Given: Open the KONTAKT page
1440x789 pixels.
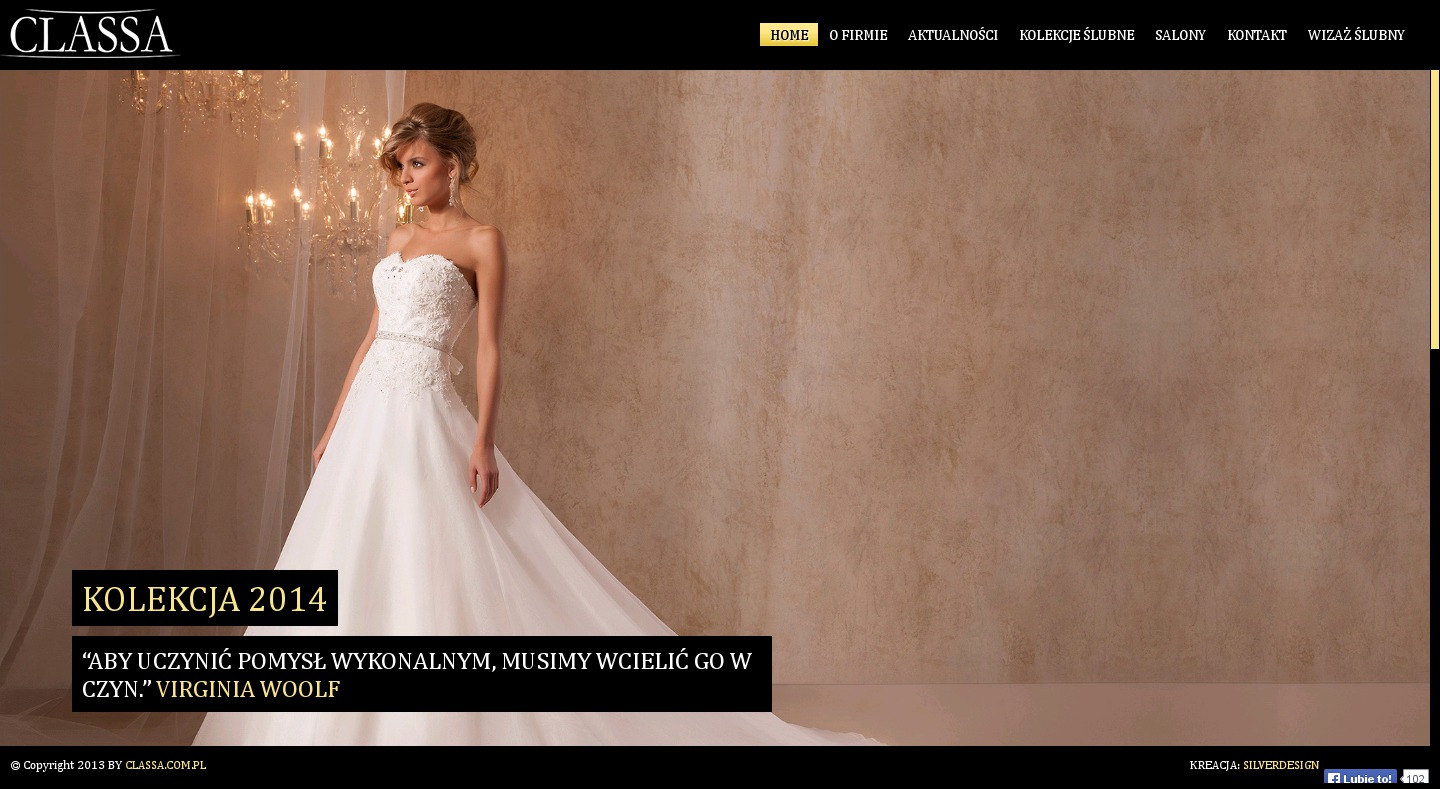Looking at the screenshot, I should 1256,35.
